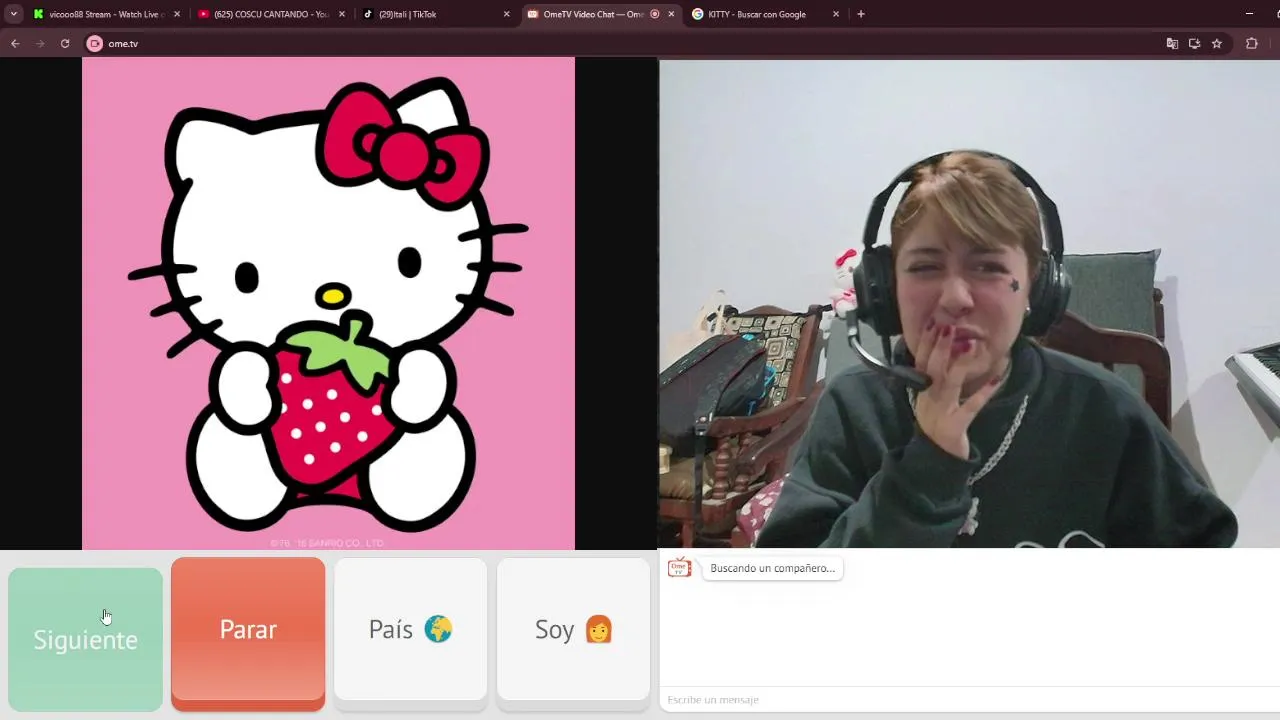Open the browser extensions menu

click(x=1251, y=43)
